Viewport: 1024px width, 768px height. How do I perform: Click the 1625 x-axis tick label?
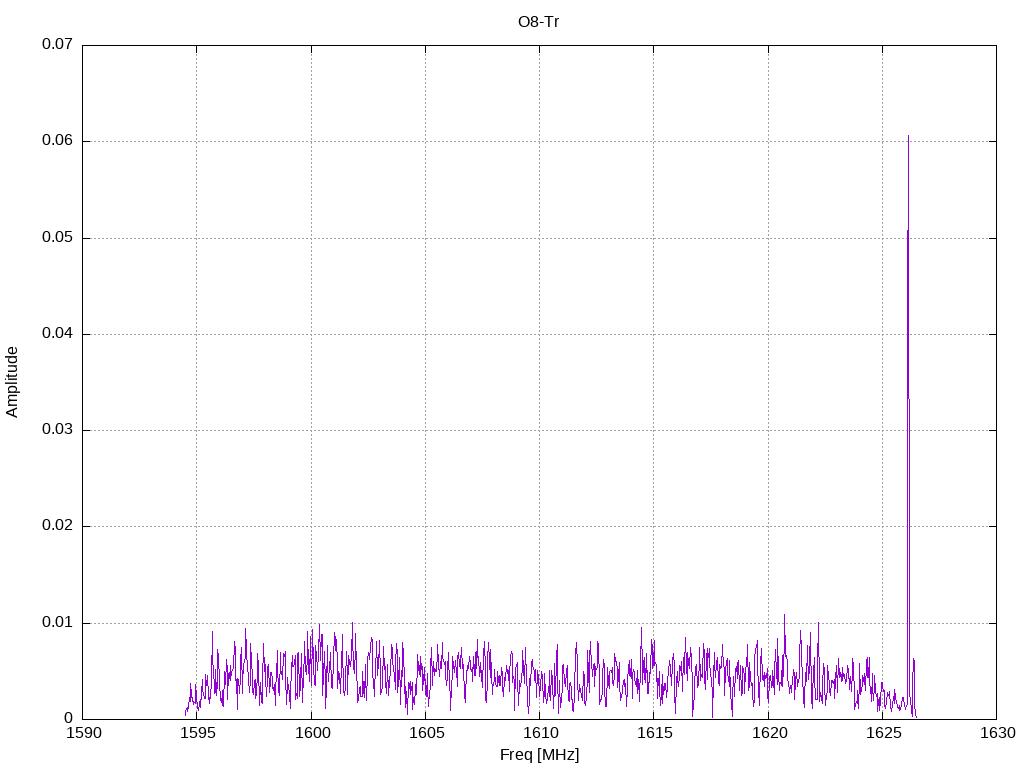click(883, 733)
